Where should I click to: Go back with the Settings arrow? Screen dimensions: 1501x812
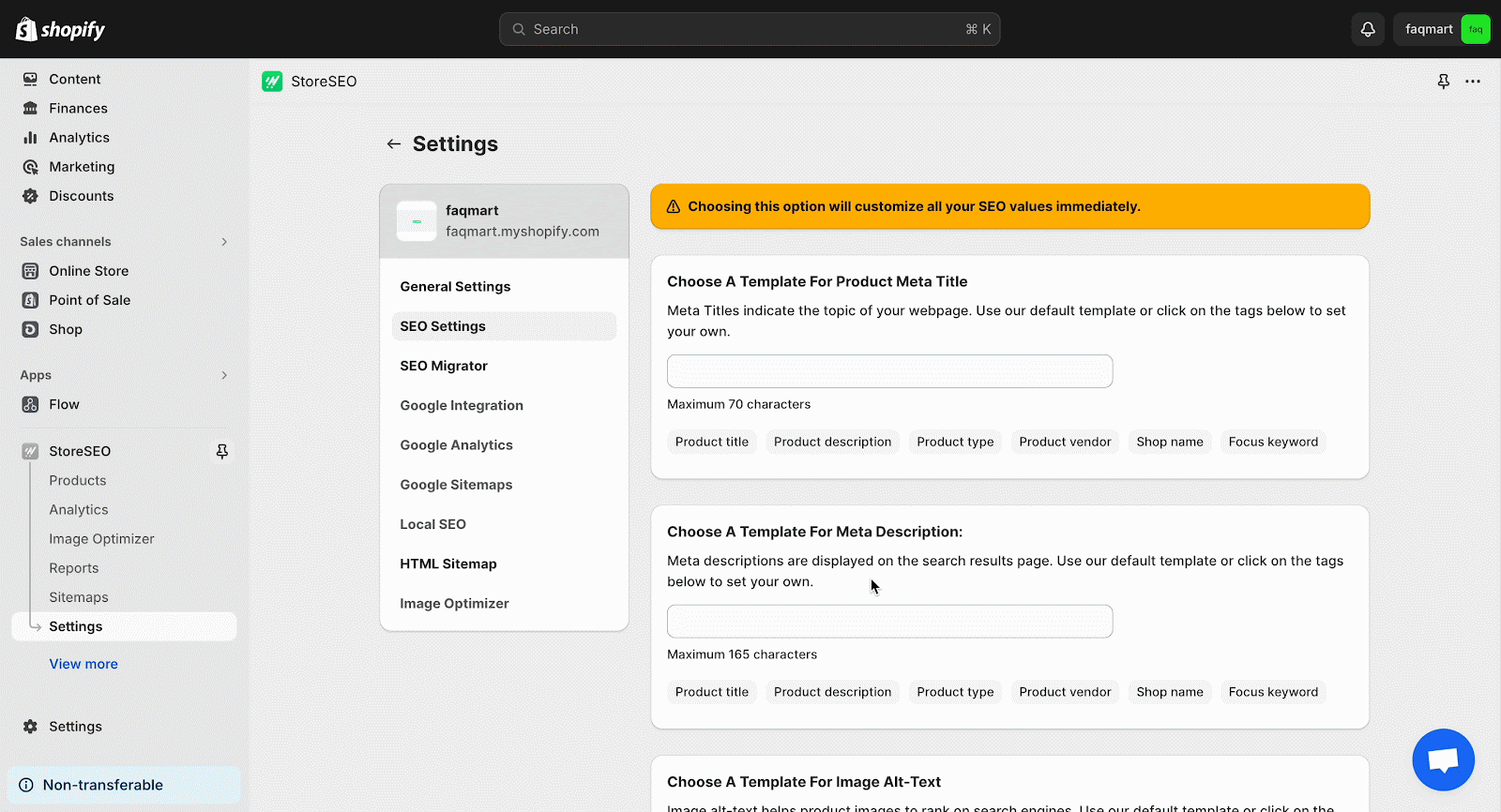tap(394, 143)
